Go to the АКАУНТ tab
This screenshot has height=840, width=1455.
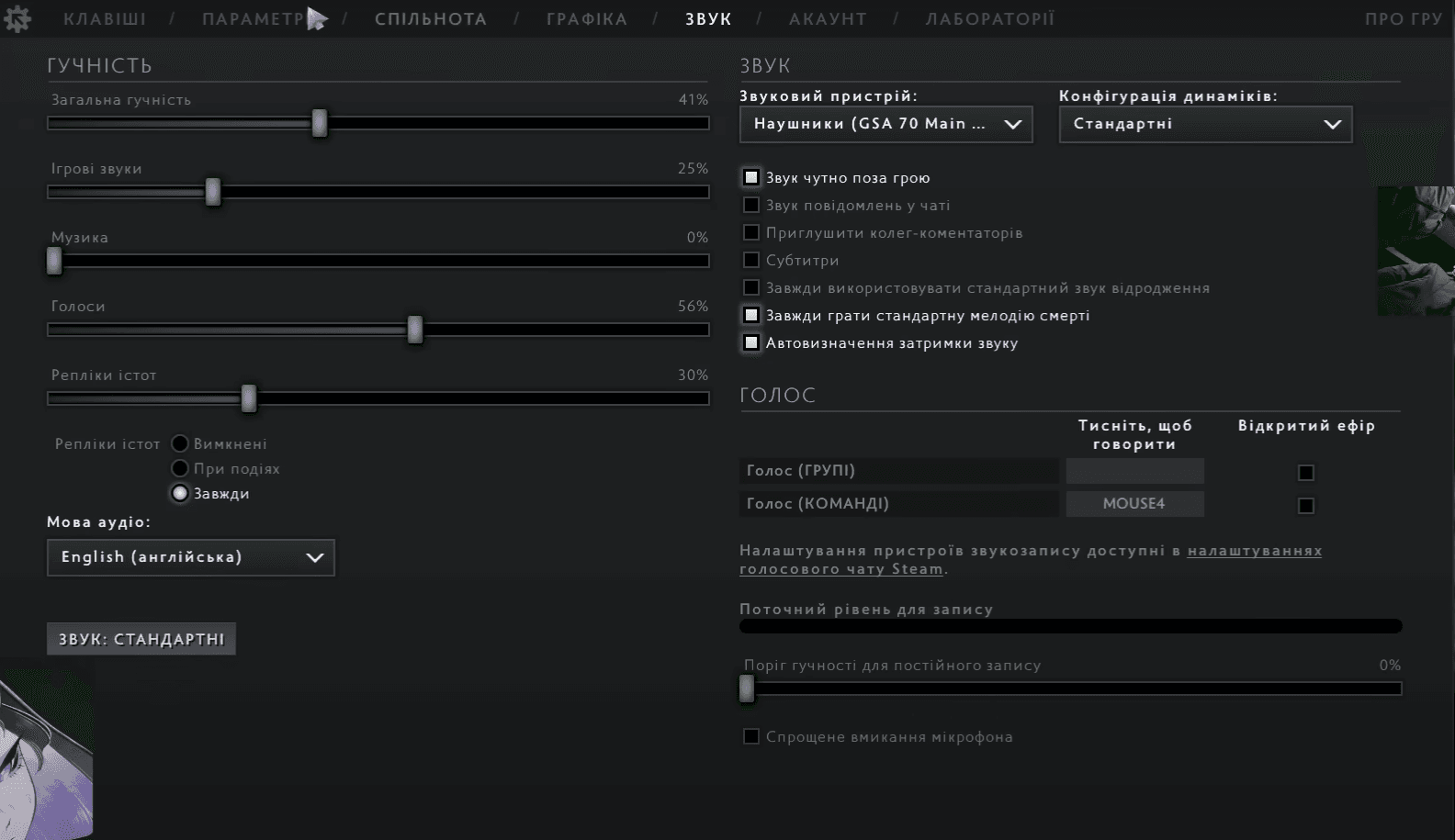click(x=828, y=19)
